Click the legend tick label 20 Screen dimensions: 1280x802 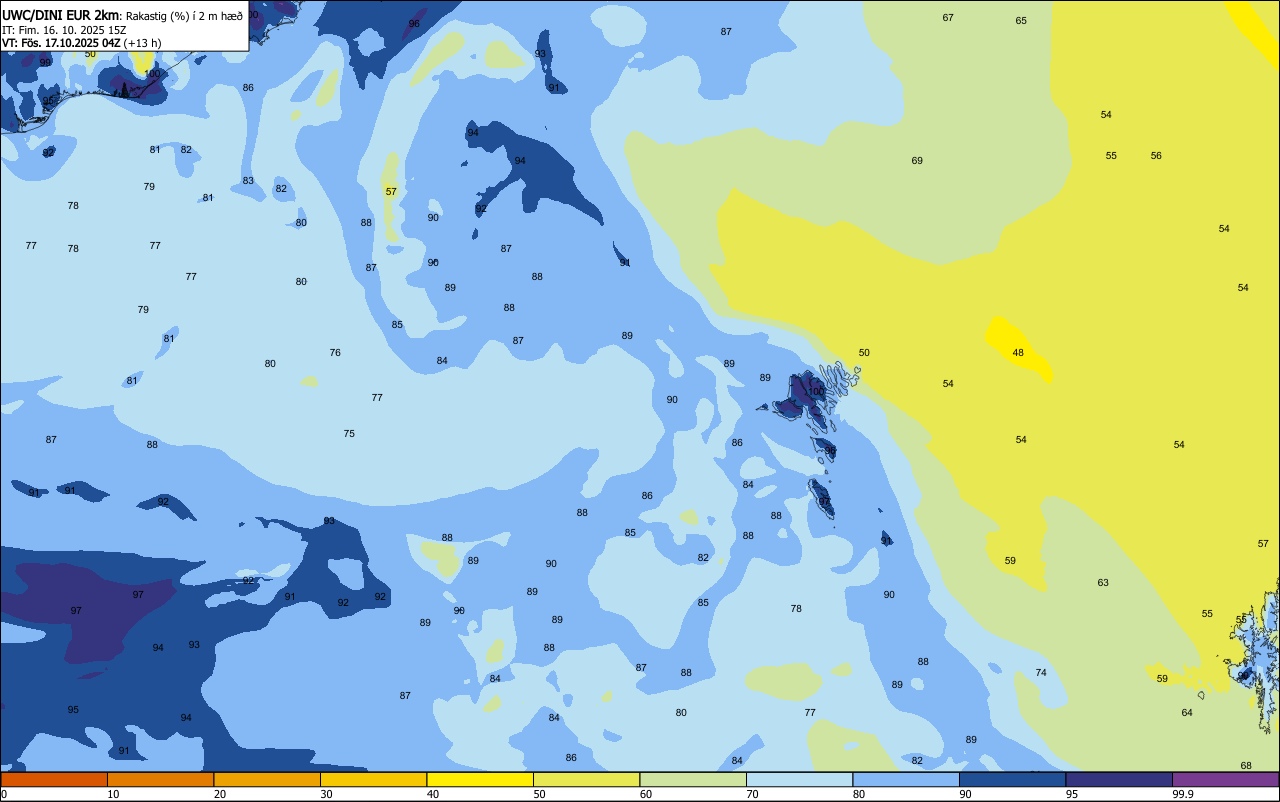tap(220, 794)
